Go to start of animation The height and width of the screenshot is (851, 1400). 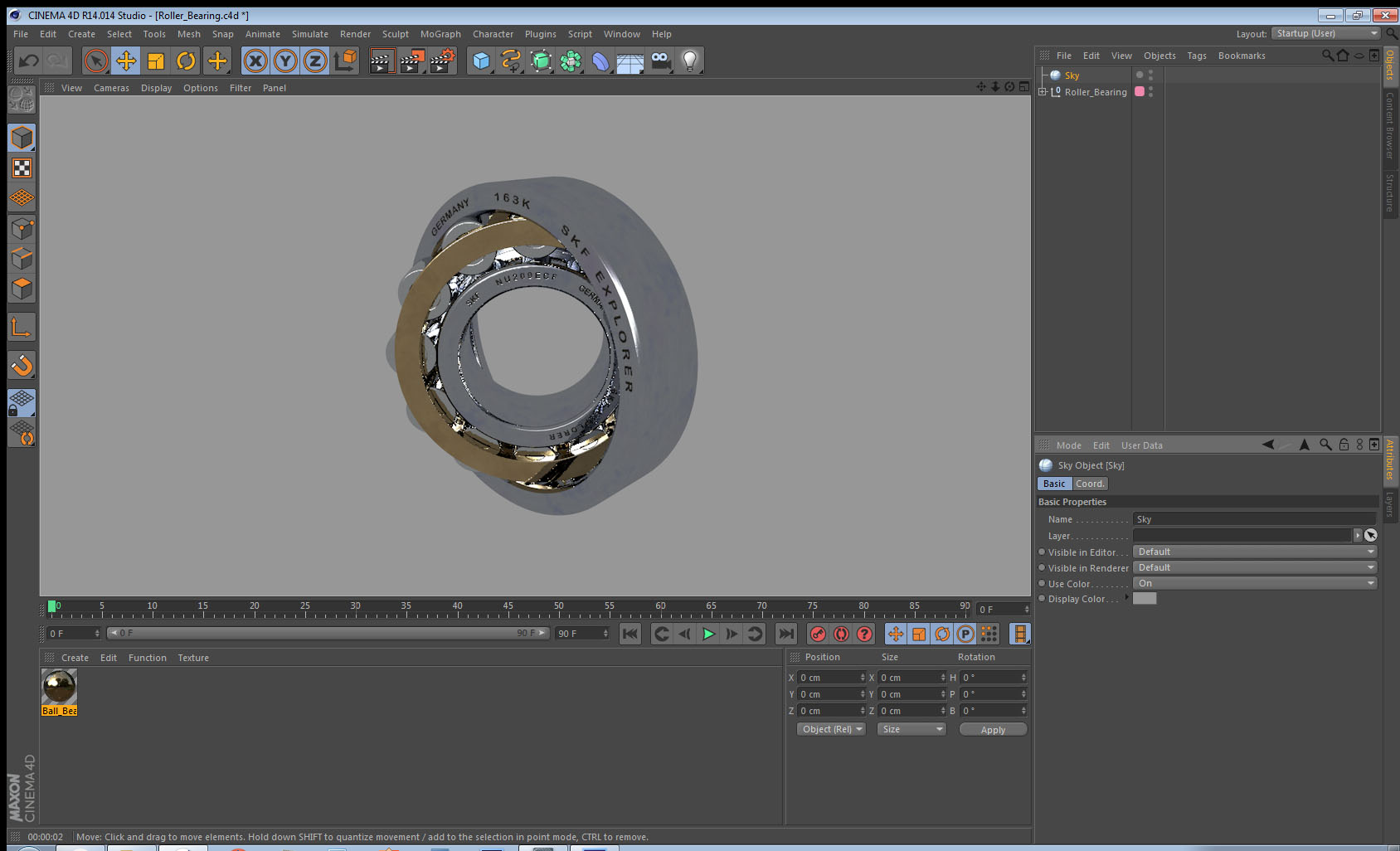coord(630,634)
